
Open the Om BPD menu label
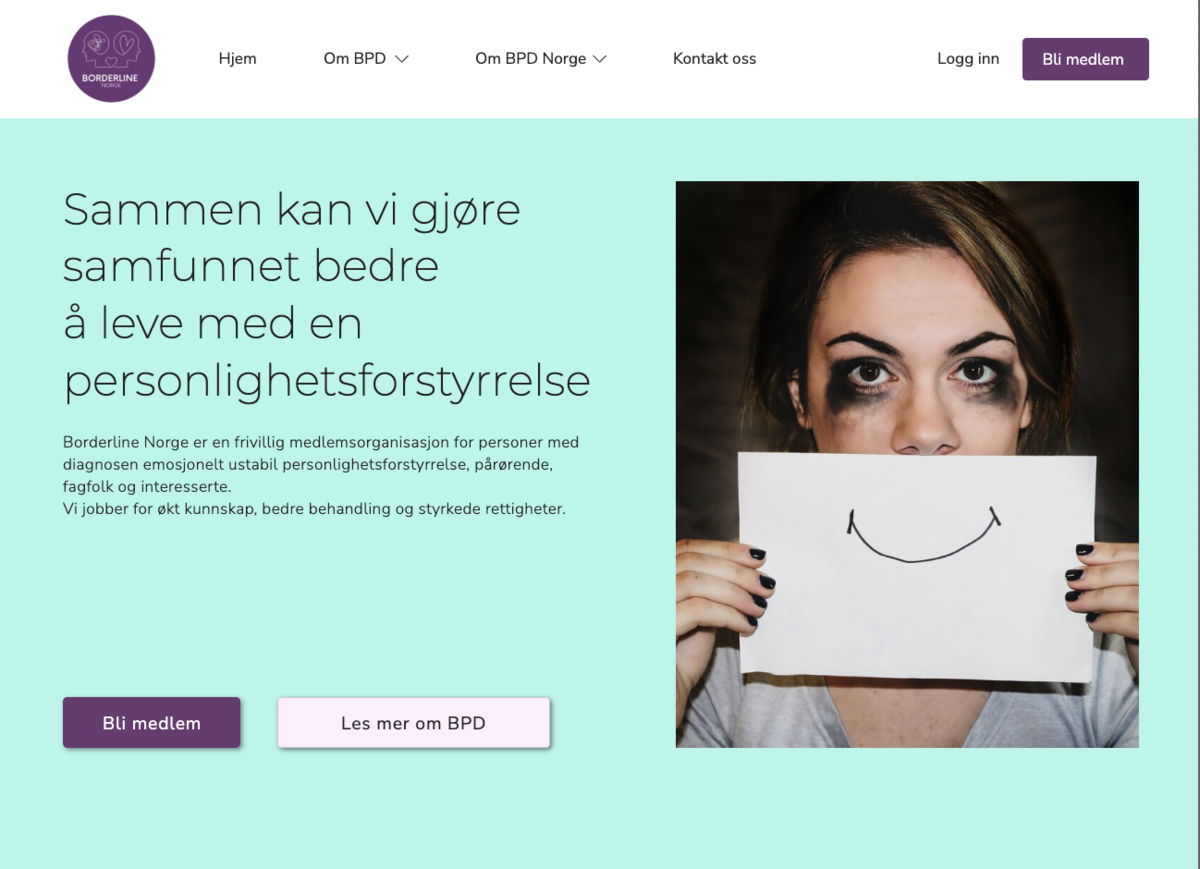point(354,59)
